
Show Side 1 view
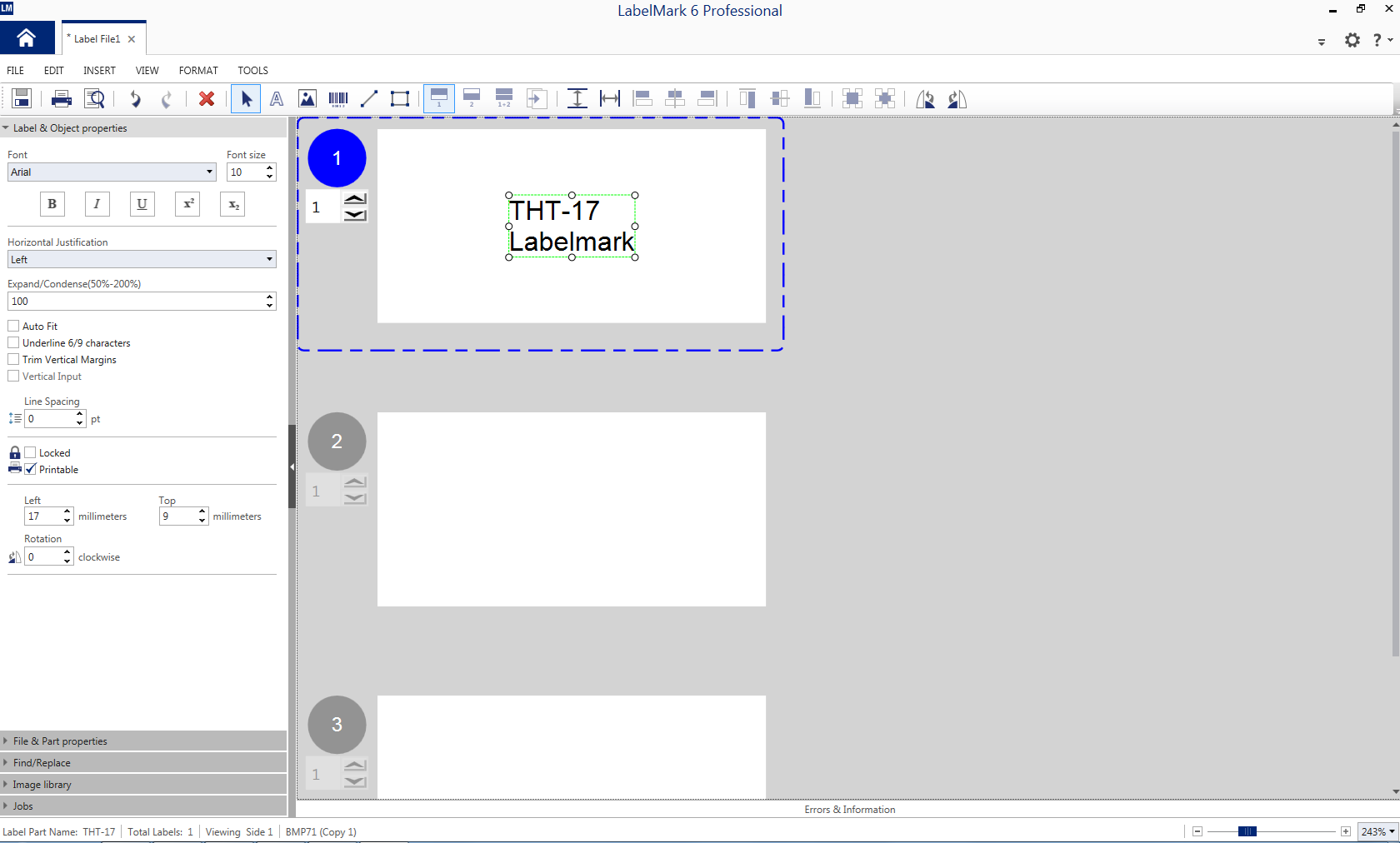pos(439,98)
